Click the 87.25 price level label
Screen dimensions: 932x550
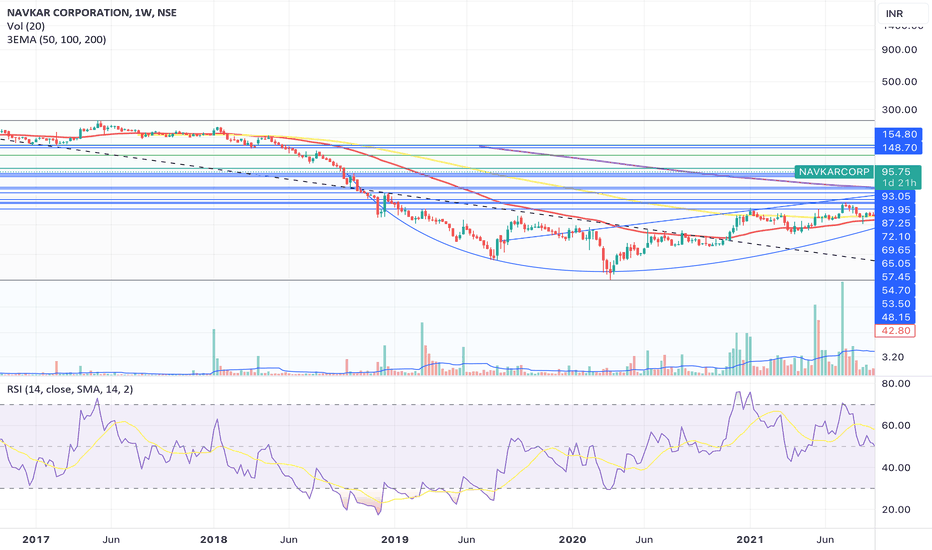896,223
